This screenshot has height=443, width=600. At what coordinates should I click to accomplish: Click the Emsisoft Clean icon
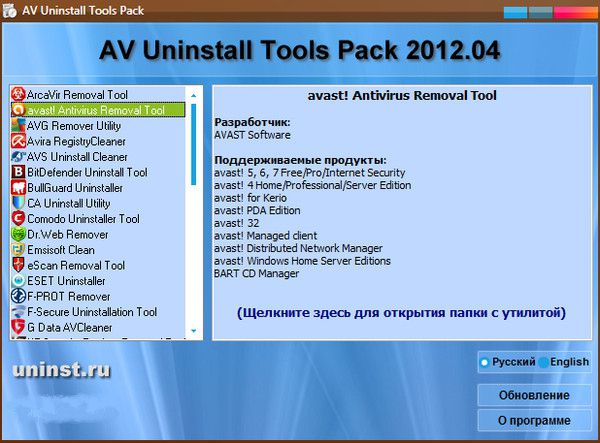click(18, 250)
